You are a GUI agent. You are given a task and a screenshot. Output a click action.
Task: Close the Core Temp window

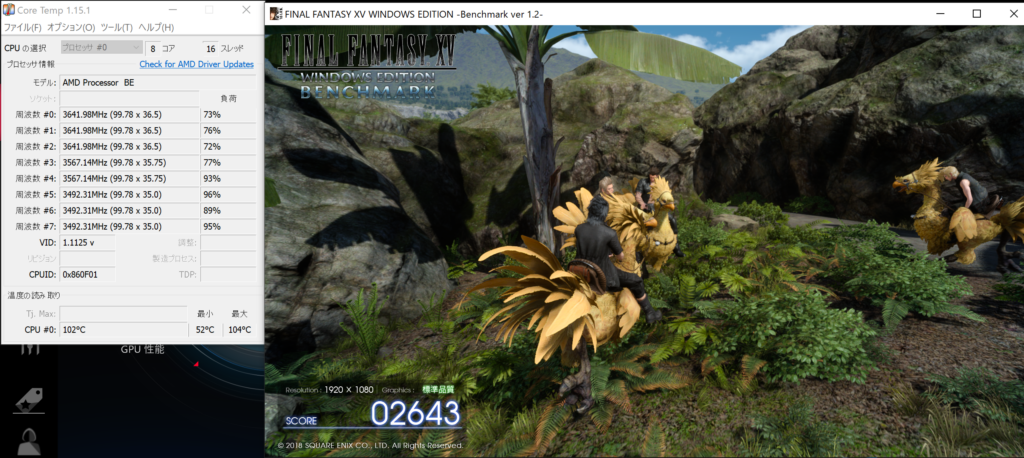point(246,10)
